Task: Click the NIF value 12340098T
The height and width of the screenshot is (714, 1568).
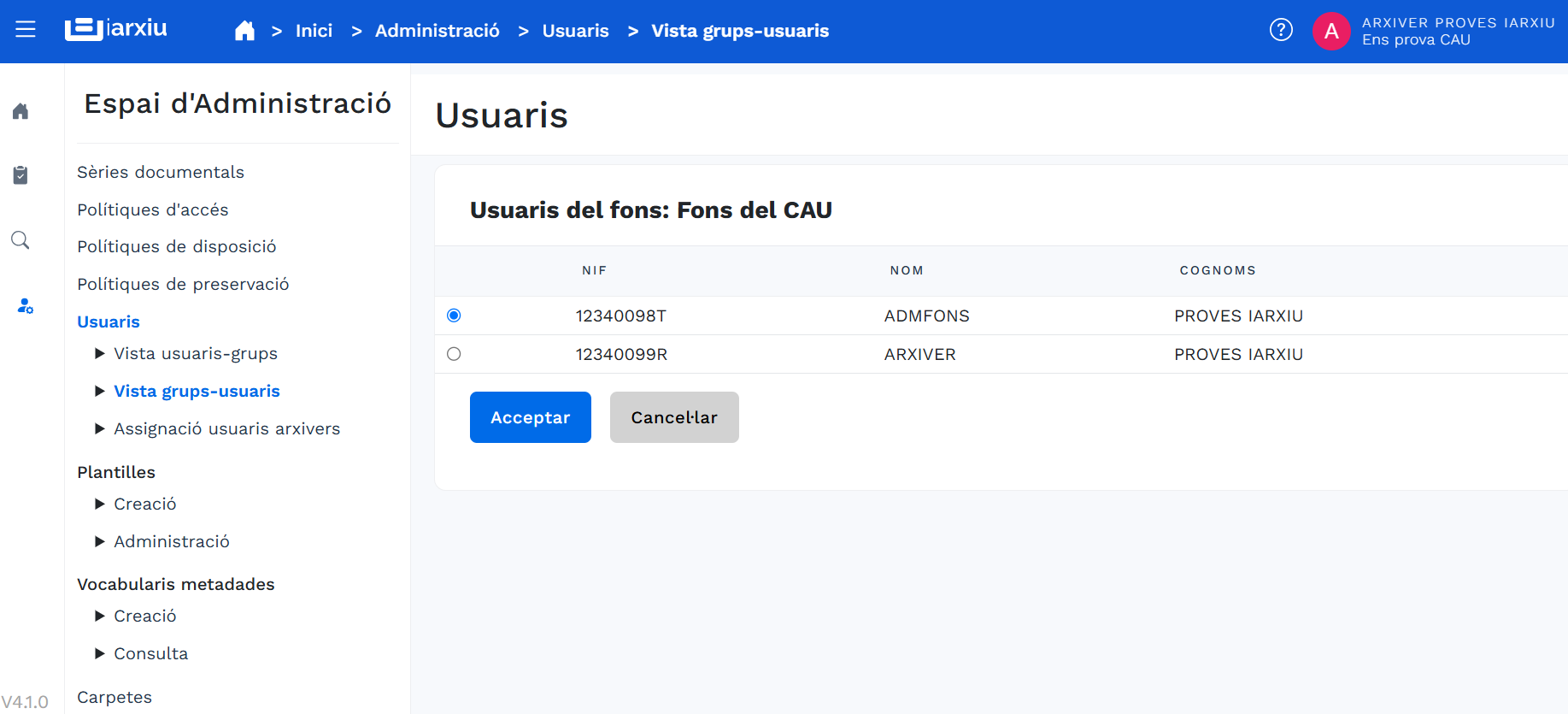Action: 621,316
